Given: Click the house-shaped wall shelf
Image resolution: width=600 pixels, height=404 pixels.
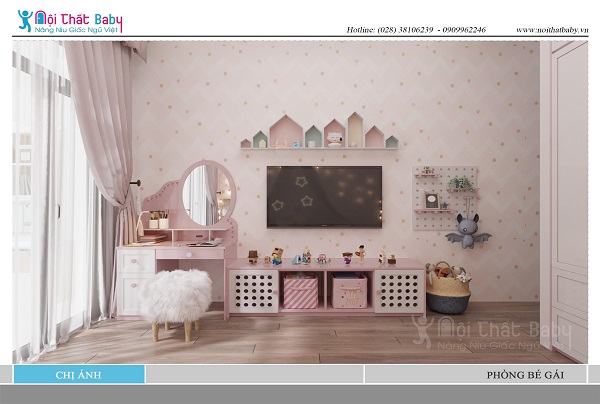Looking at the screenshot, I should [320, 132].
